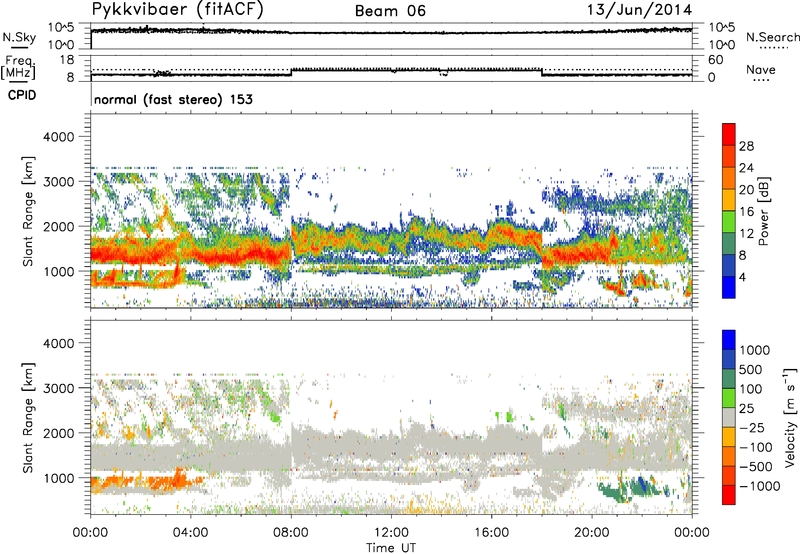Click the N.Search legend label

point(773,37)
